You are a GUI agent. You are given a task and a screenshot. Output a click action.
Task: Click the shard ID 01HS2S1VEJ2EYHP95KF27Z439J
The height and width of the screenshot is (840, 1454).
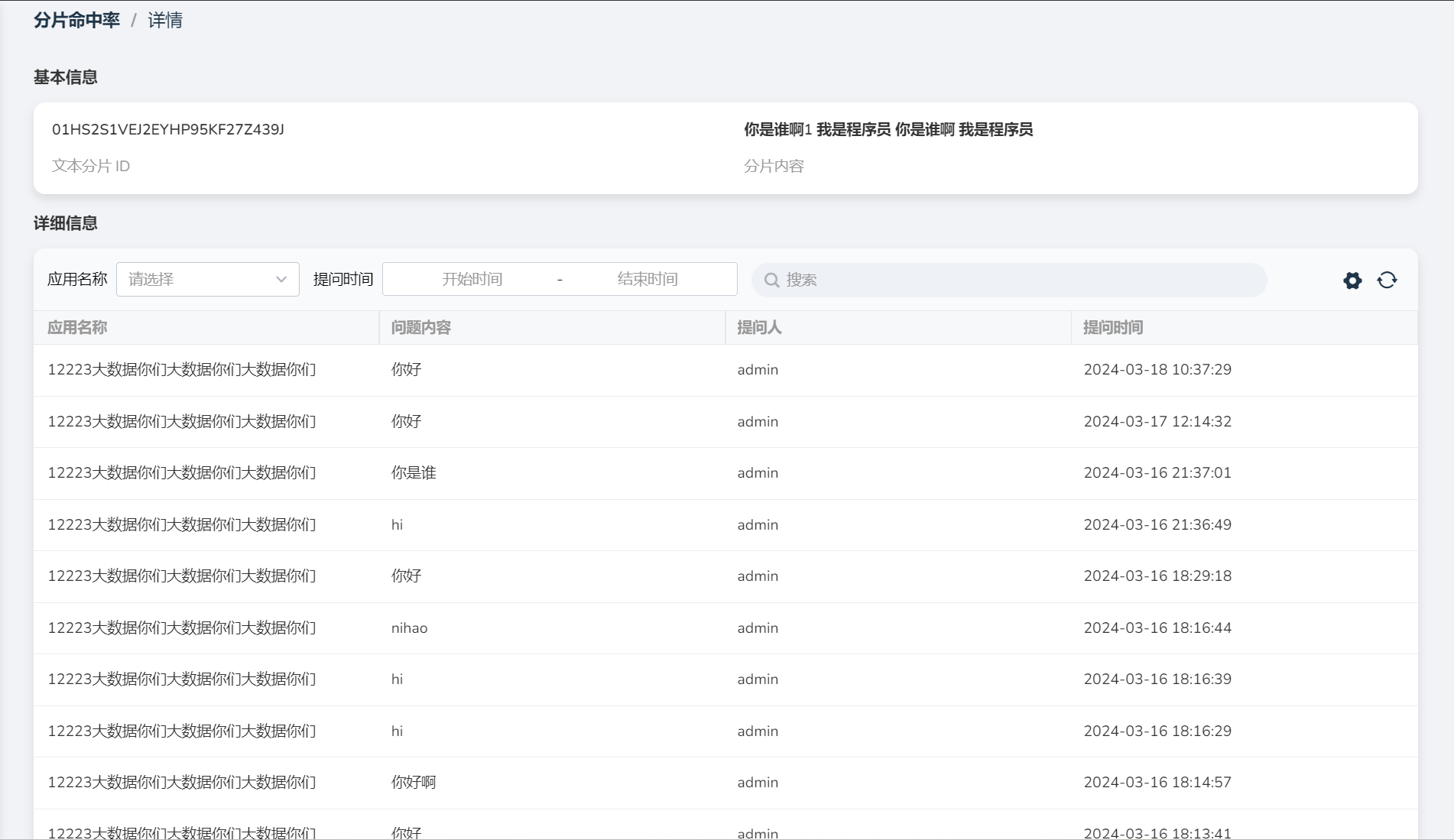pos(168,130)
